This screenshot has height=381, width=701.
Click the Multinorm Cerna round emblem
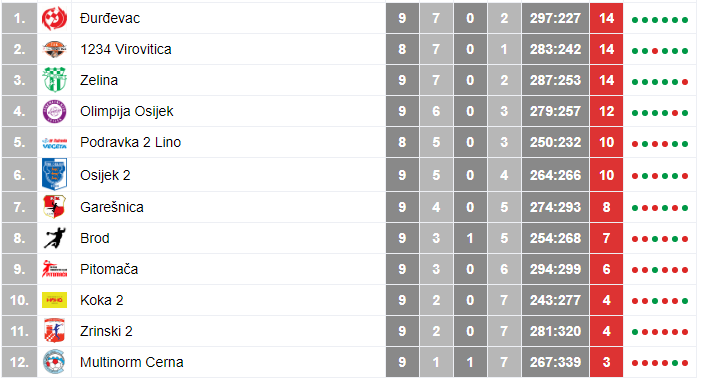(x=54, y=362)
